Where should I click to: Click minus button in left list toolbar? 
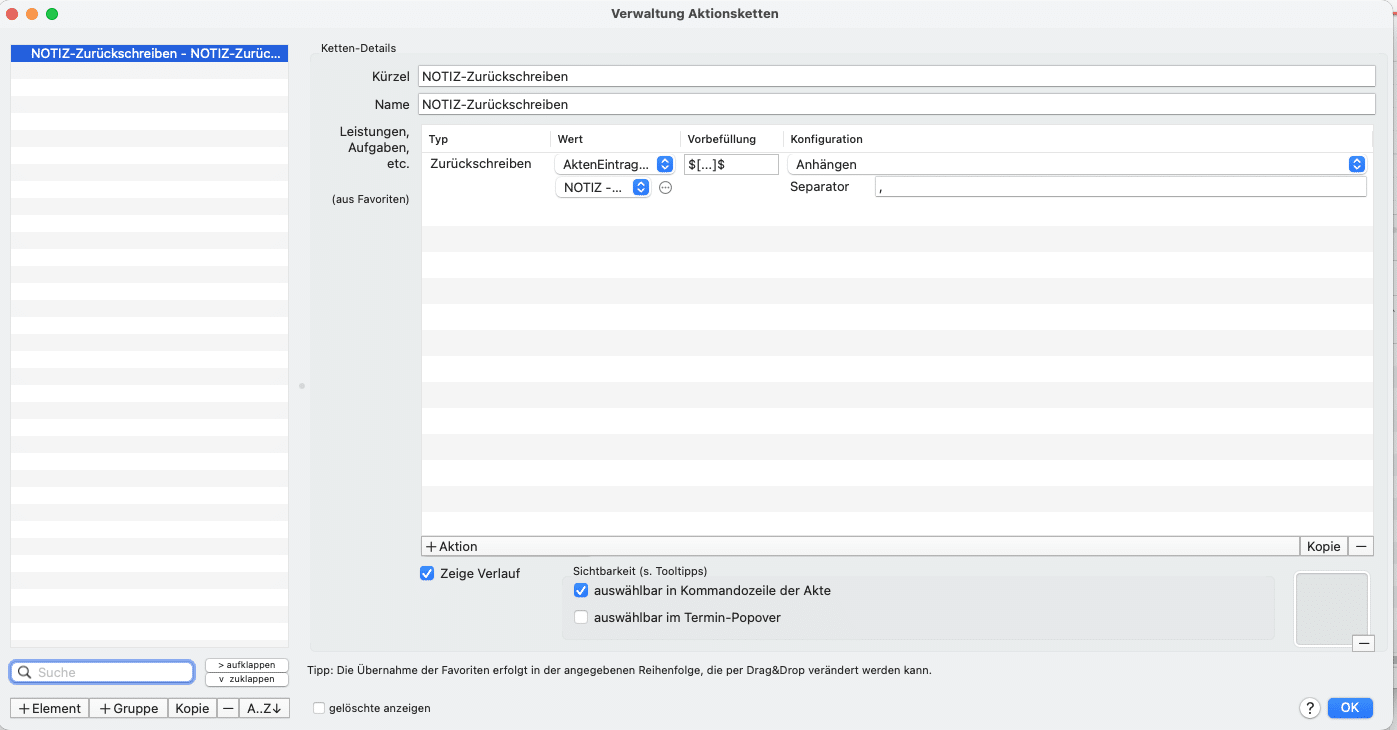(x=228, y=708)
